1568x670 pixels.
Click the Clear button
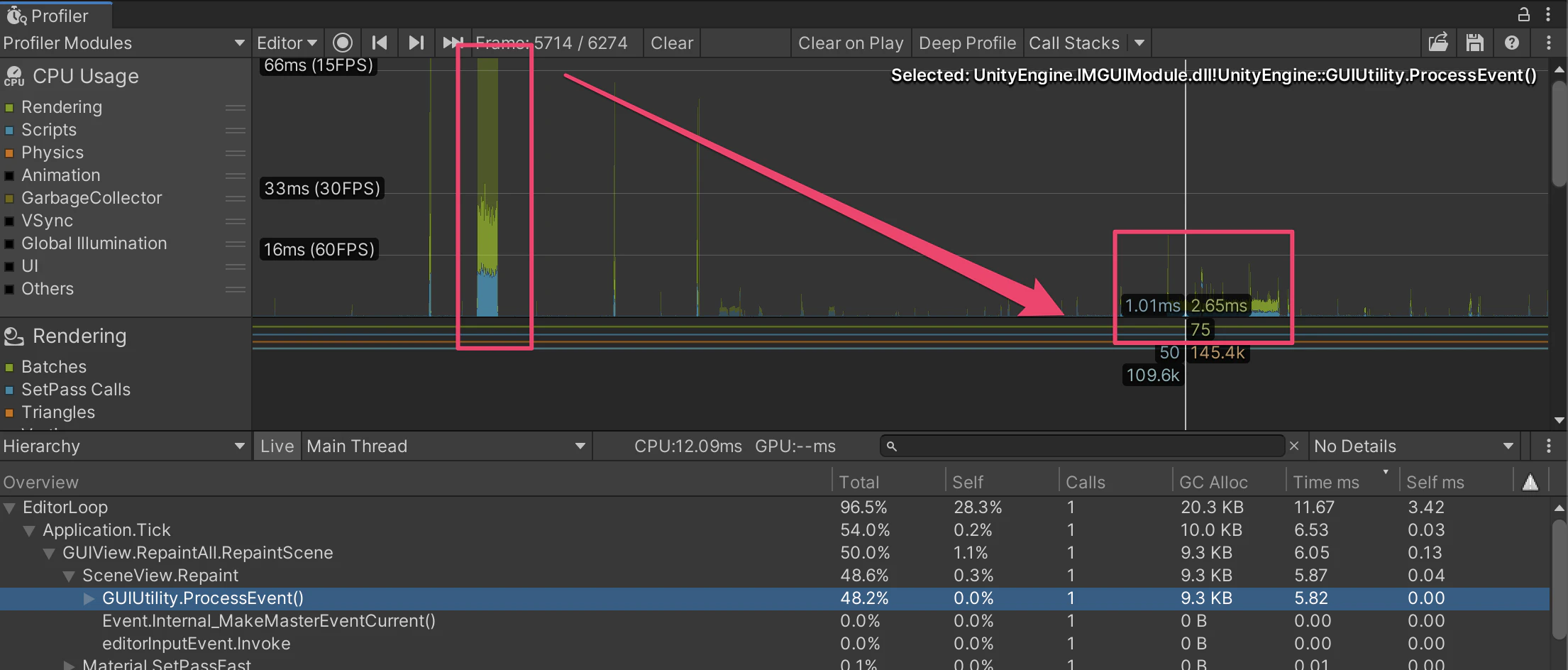tap(672, 43)
